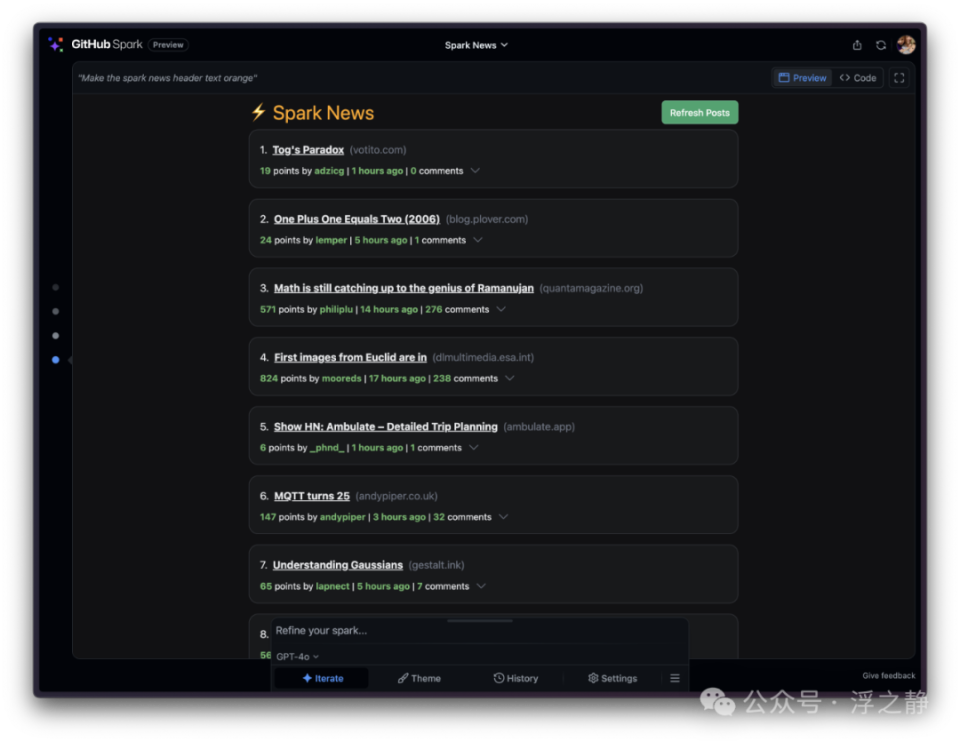Open the Spark News dropdown at top center

(x=476, y=44)
